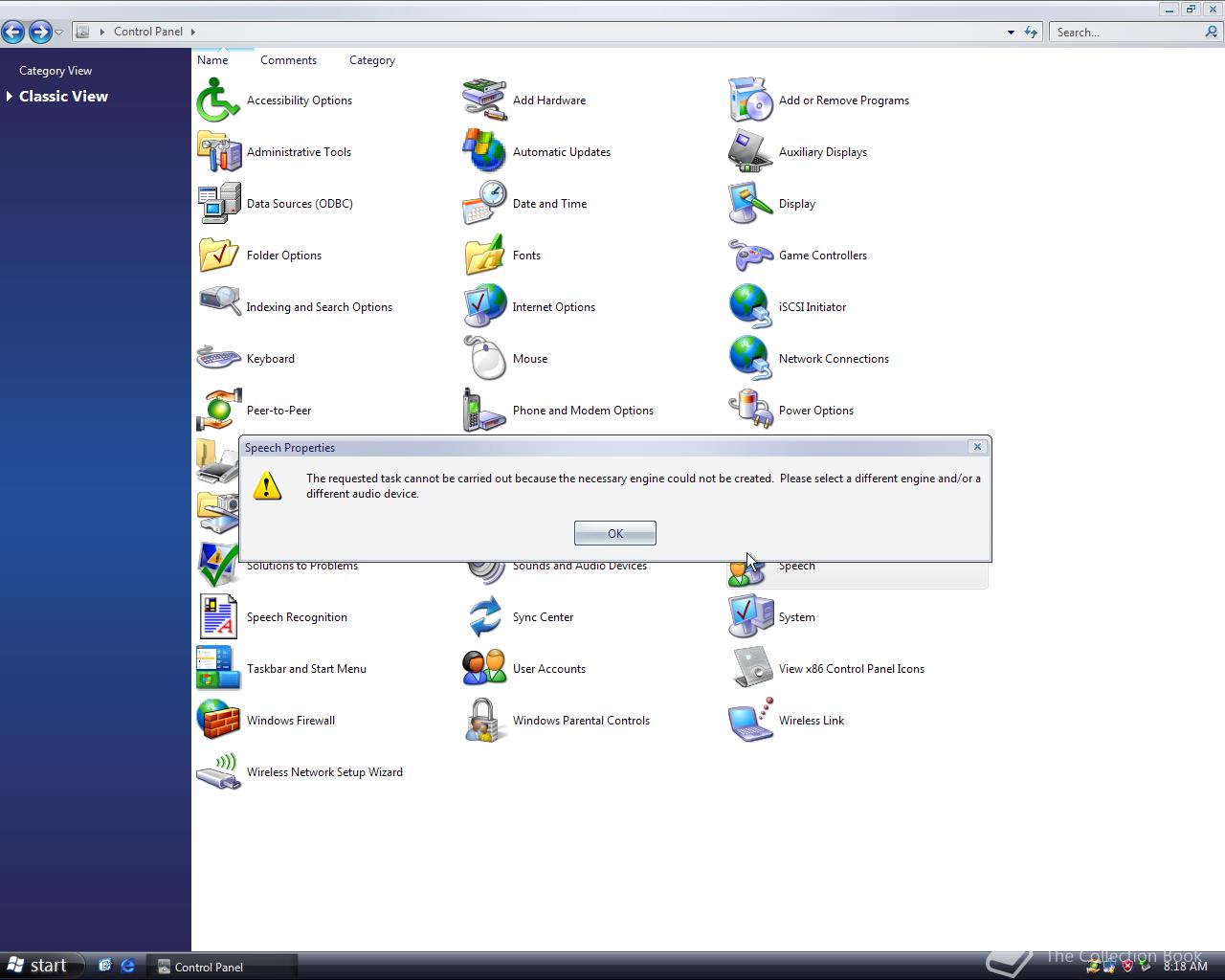This screenshot has height=980, width=1225.
Task: Sort items by the Name column
Action: pos(212,60)
